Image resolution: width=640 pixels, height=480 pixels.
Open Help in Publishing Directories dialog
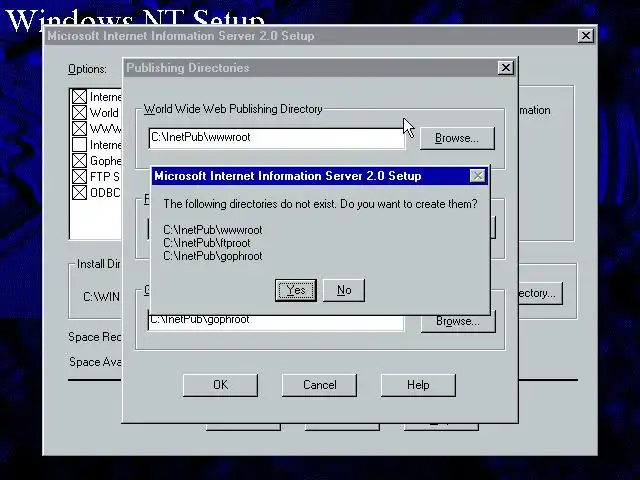[418, 385]
